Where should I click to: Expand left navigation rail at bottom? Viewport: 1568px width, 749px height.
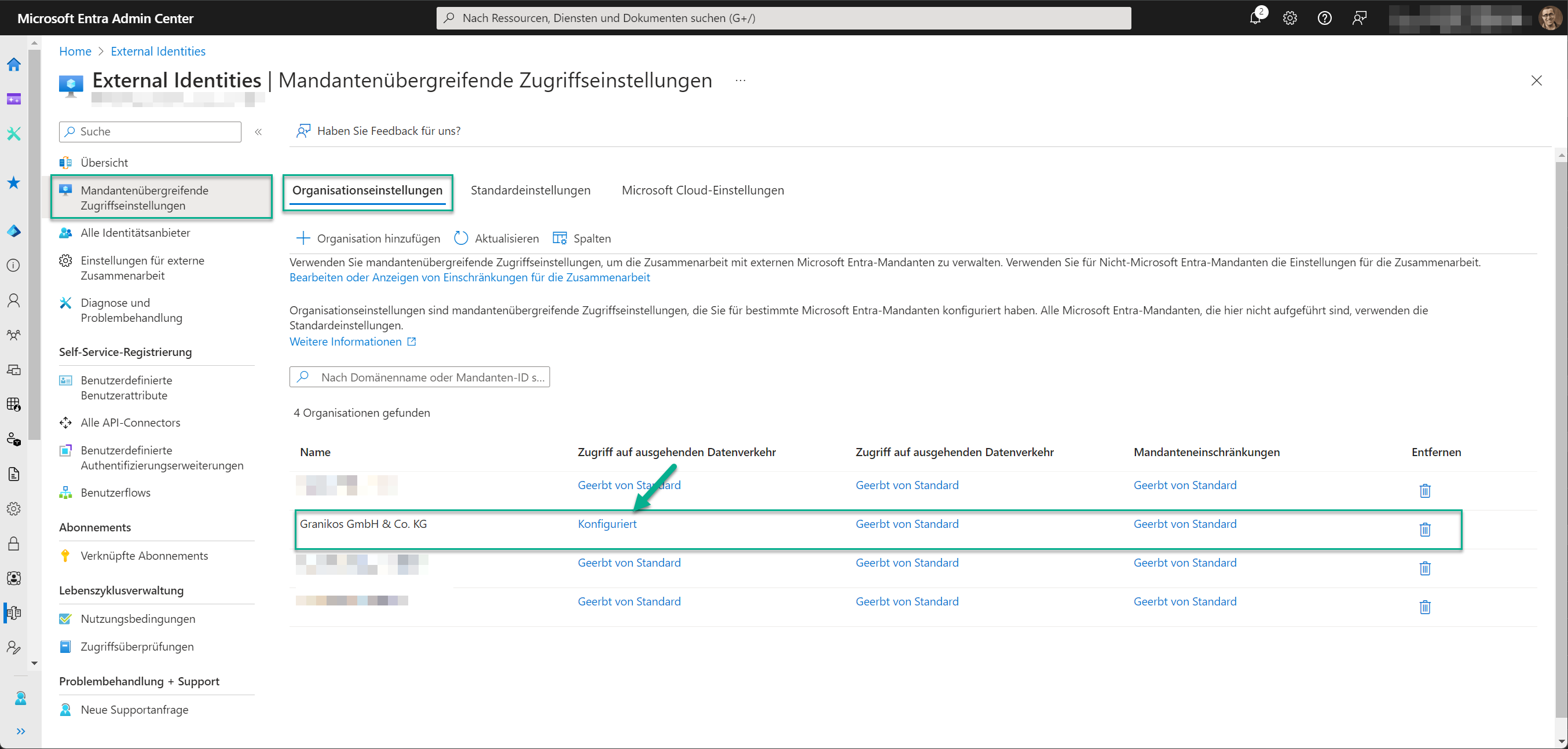point(21,730)
